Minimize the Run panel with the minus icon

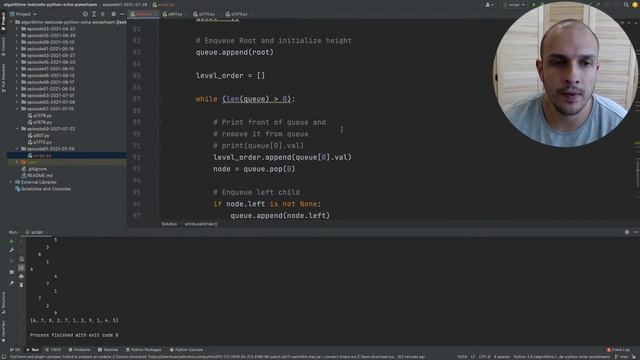coord(636,232)
